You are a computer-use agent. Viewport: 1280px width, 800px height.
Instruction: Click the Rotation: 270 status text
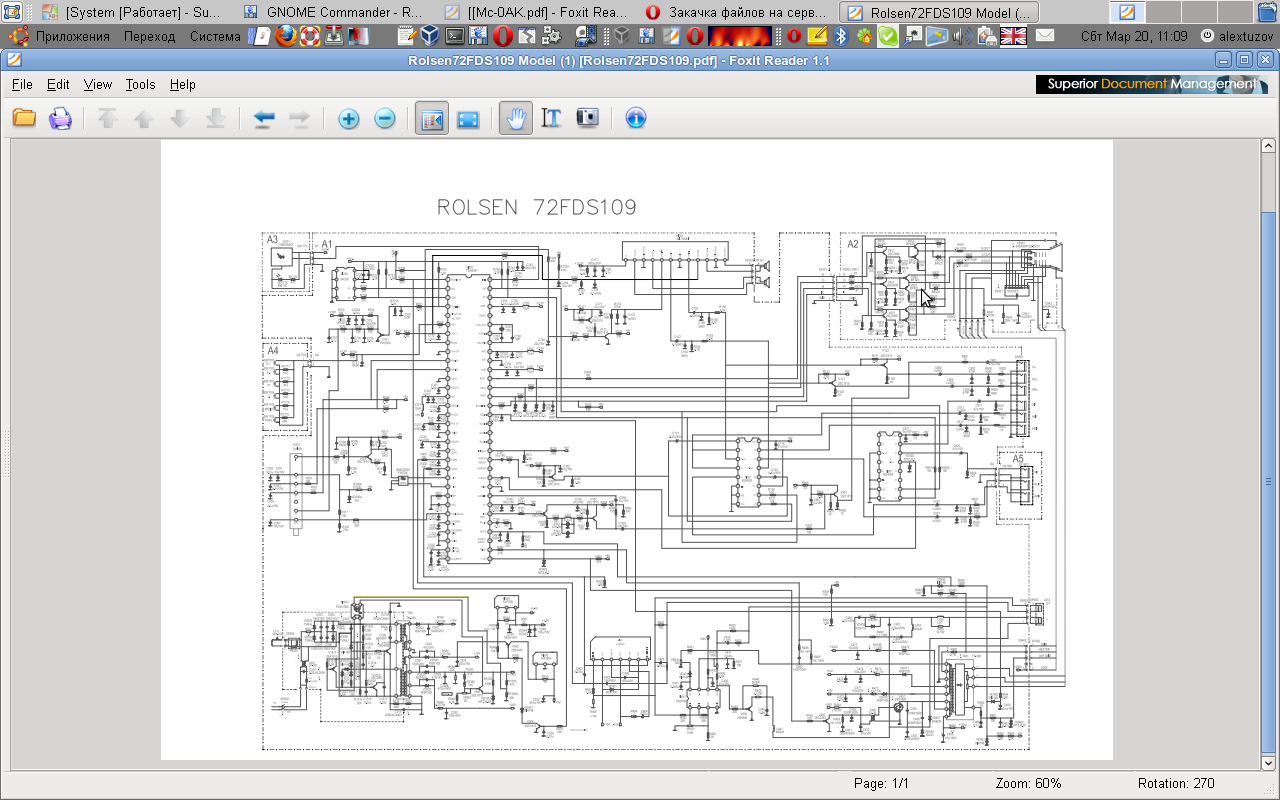pyautogui.click(x=1176, y=783)
